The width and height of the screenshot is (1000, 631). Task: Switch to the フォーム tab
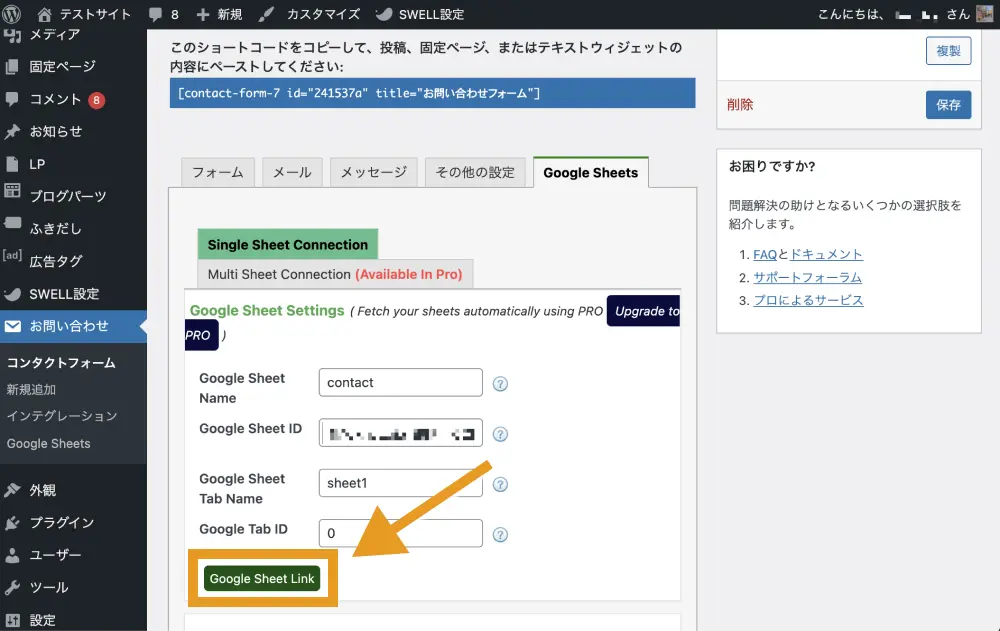click(x=218, y=172)
